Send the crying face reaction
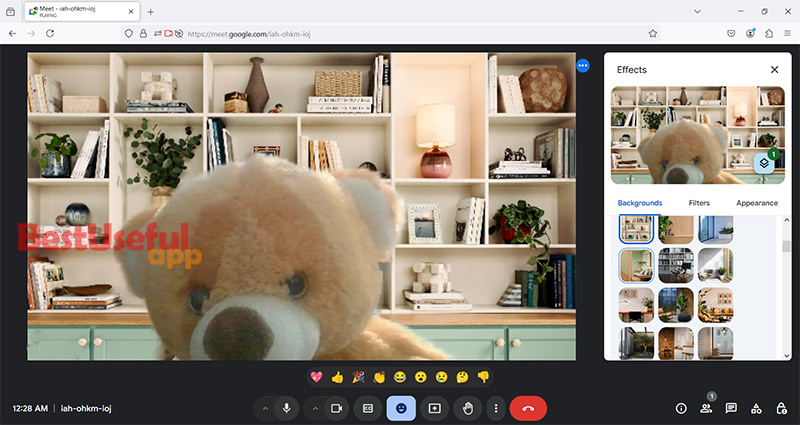800x425 pixels. pyautogui.click(x=442, y=377)
